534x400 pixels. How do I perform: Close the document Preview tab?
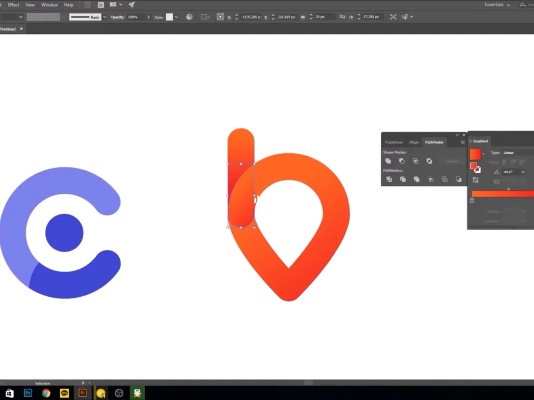pyautogui.click(x=21, y=29)
